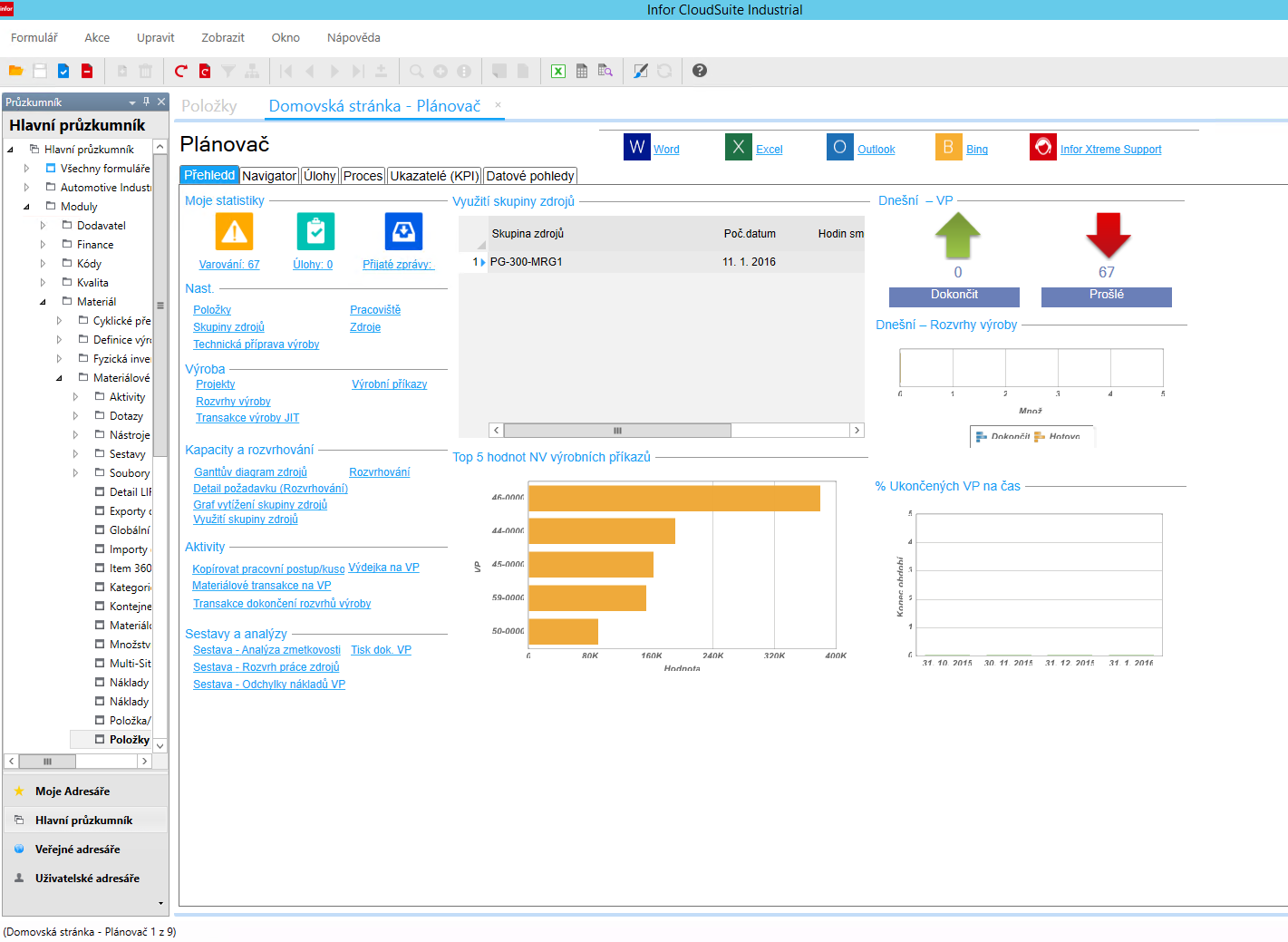
Task: Collapse the Materiál folder node
Action: coord(43,302)
